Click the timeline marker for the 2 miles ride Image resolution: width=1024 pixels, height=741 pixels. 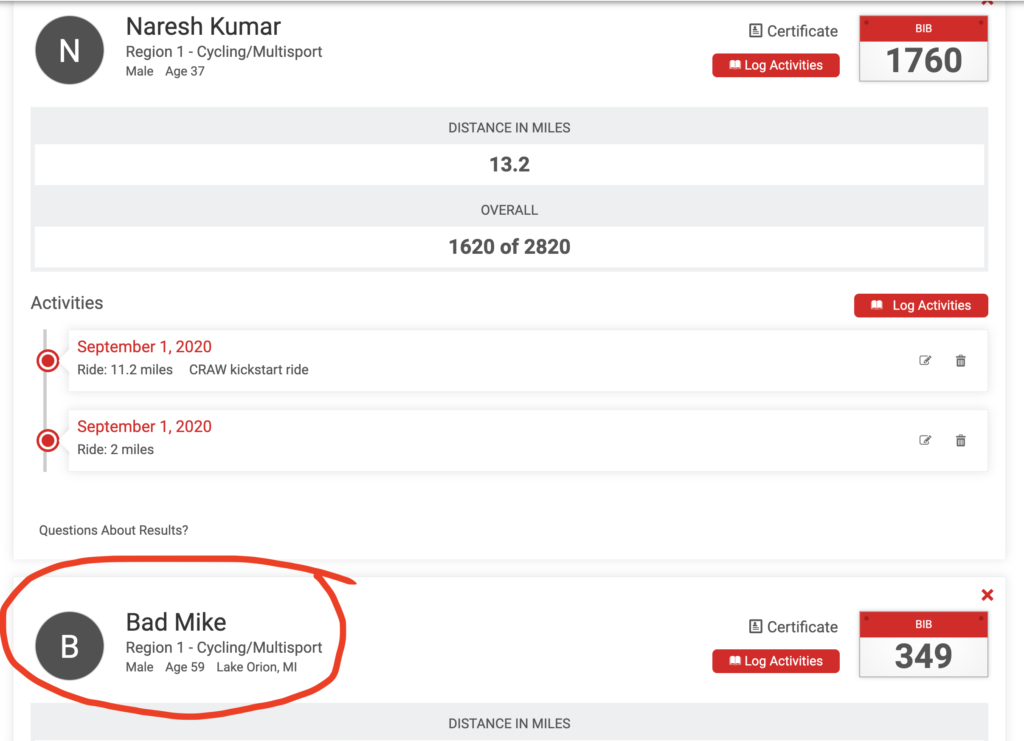pos(48,440)
